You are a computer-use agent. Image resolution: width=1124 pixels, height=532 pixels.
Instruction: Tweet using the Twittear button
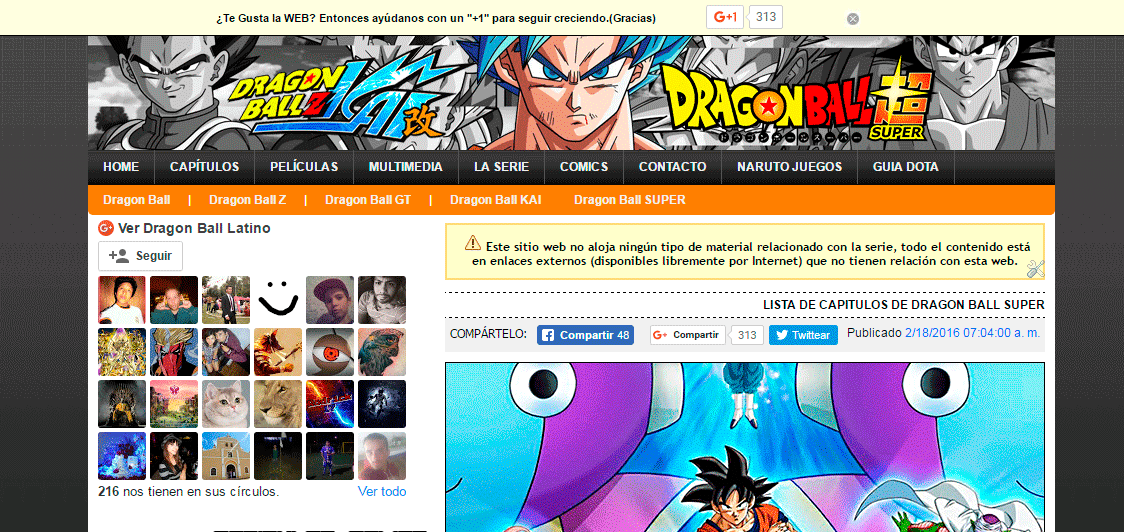[x=804, y=335]
